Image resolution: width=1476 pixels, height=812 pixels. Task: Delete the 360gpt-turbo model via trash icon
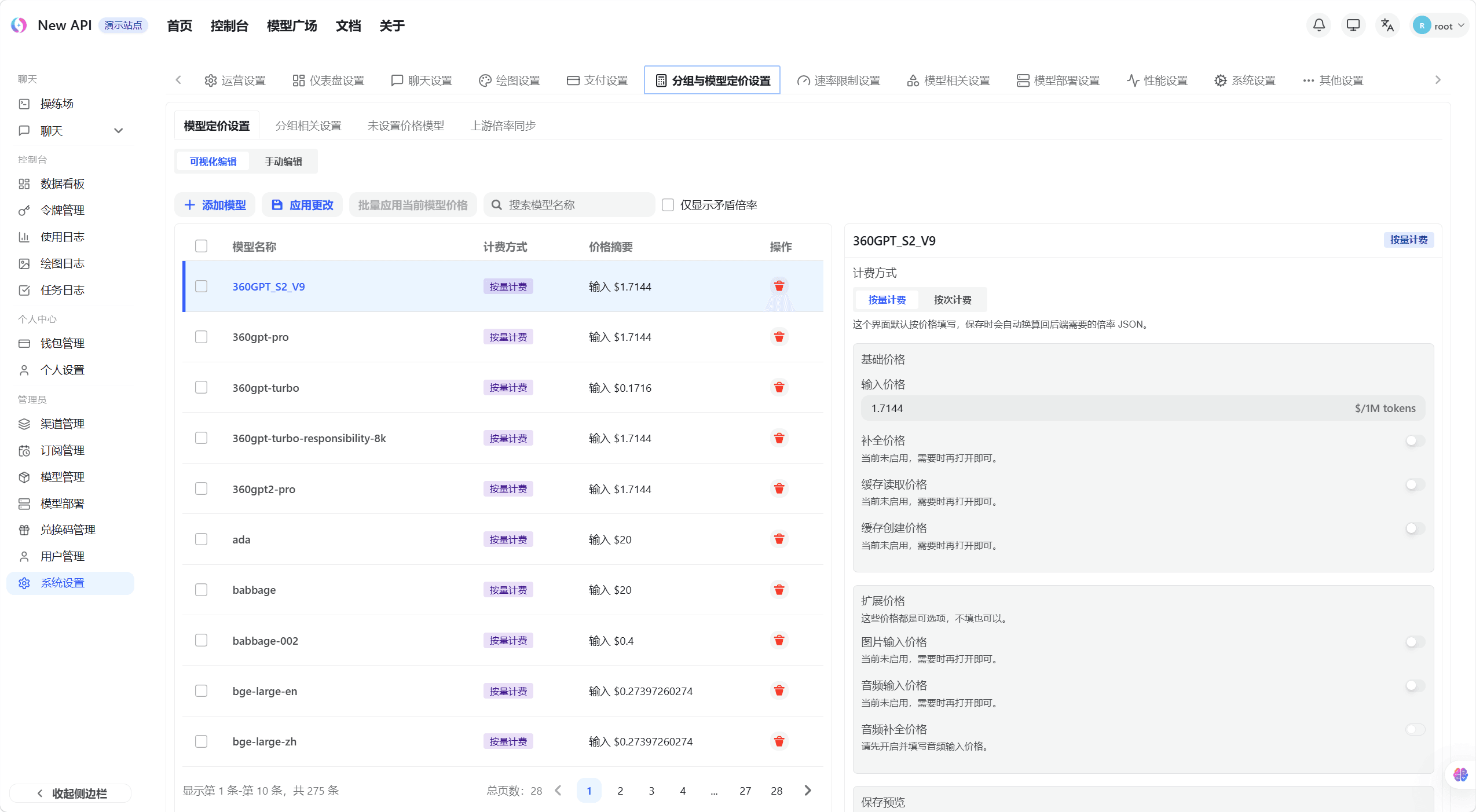[779, 387]
